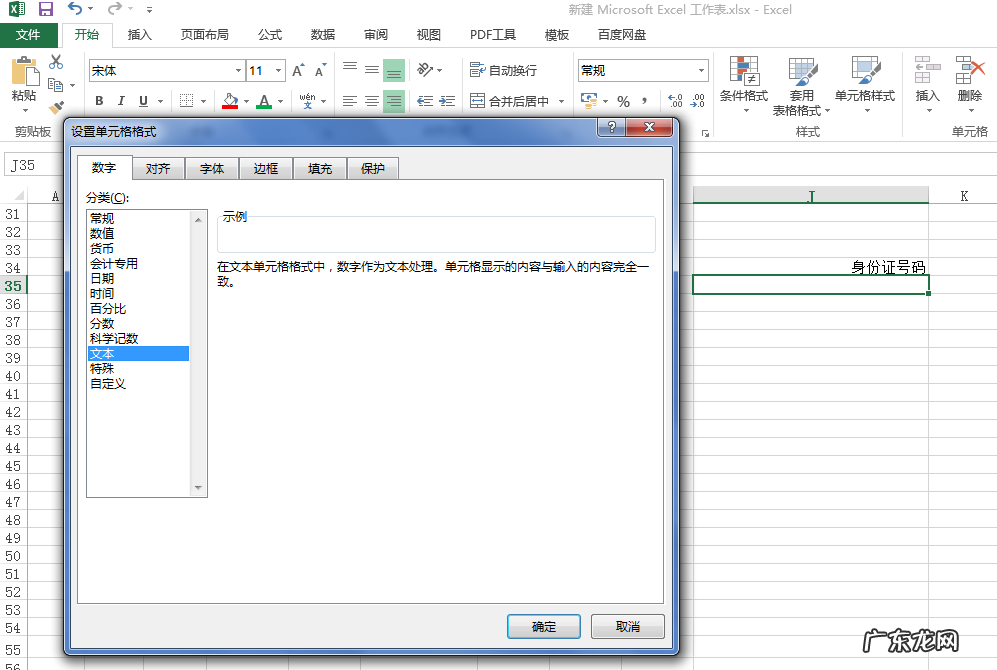Open the 保护 tab in dialog
The image size is (997, 670).
(373, 168)
